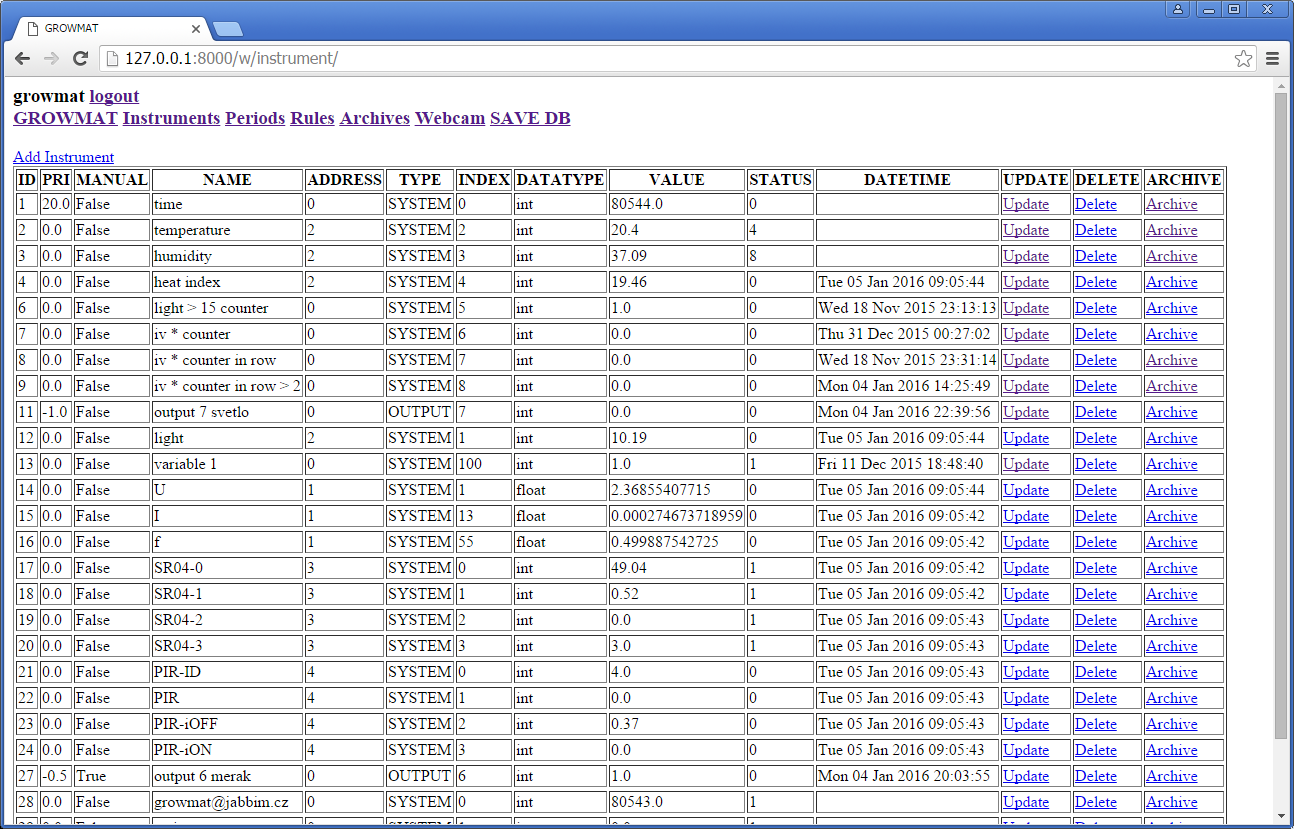Screen dimensions: 1294x829
Task: Archive the PIR-ID instrument
Action: point(1171,672)
